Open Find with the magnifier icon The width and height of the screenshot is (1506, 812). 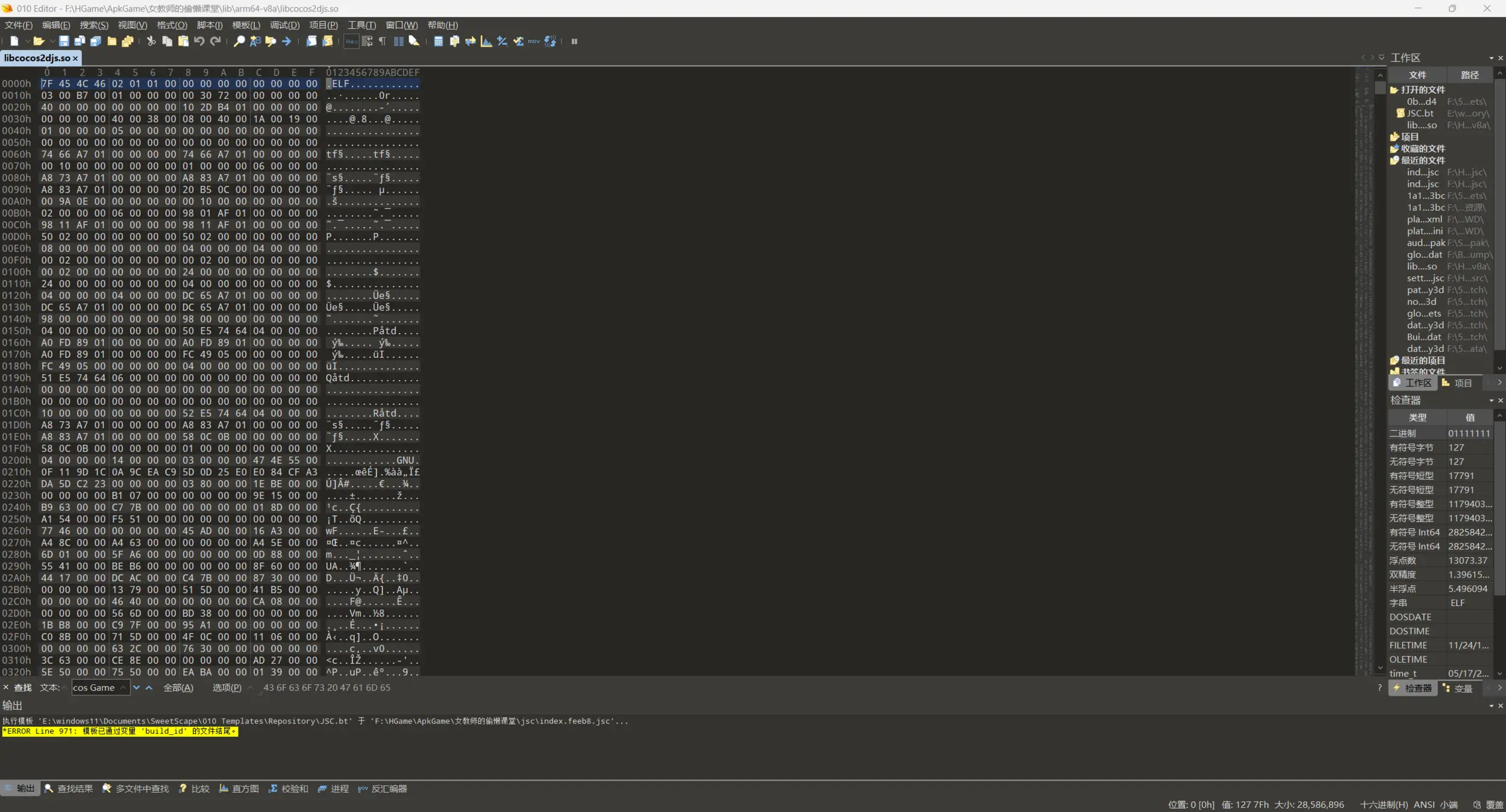(239, 41)
